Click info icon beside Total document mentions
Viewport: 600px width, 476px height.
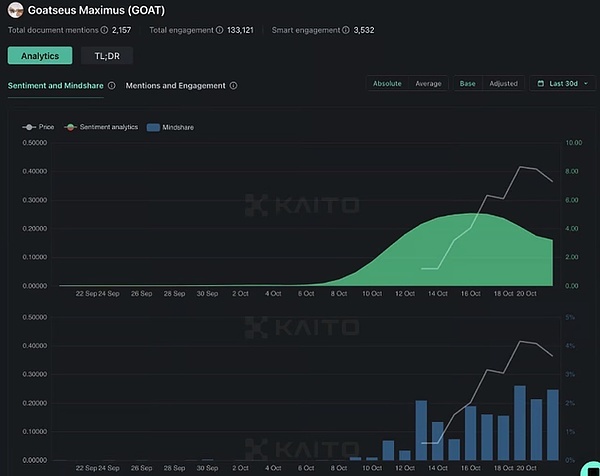point(103,31)
